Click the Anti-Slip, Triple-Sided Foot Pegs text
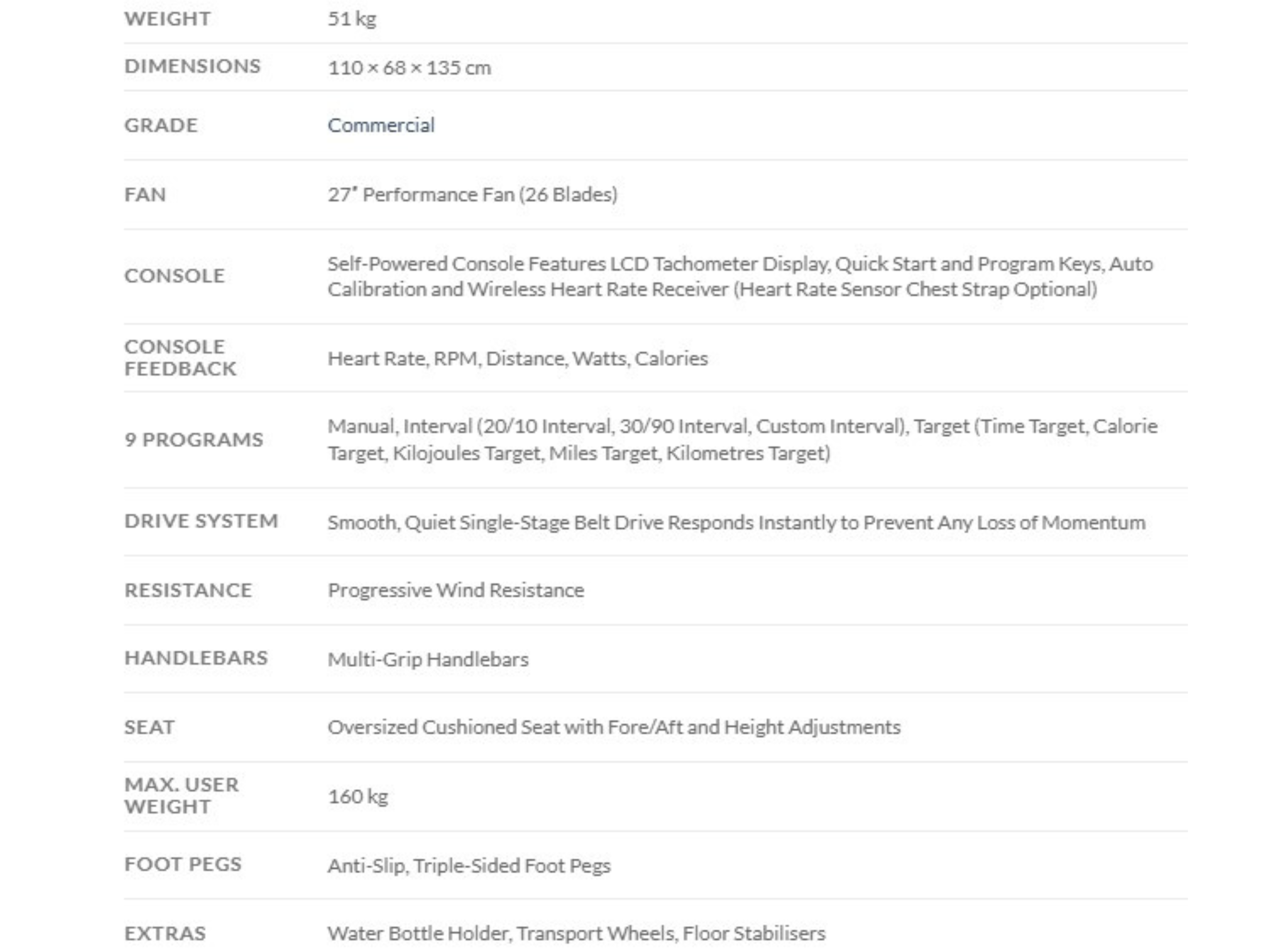The image size is (1270, 952). [x=469, y=865]
